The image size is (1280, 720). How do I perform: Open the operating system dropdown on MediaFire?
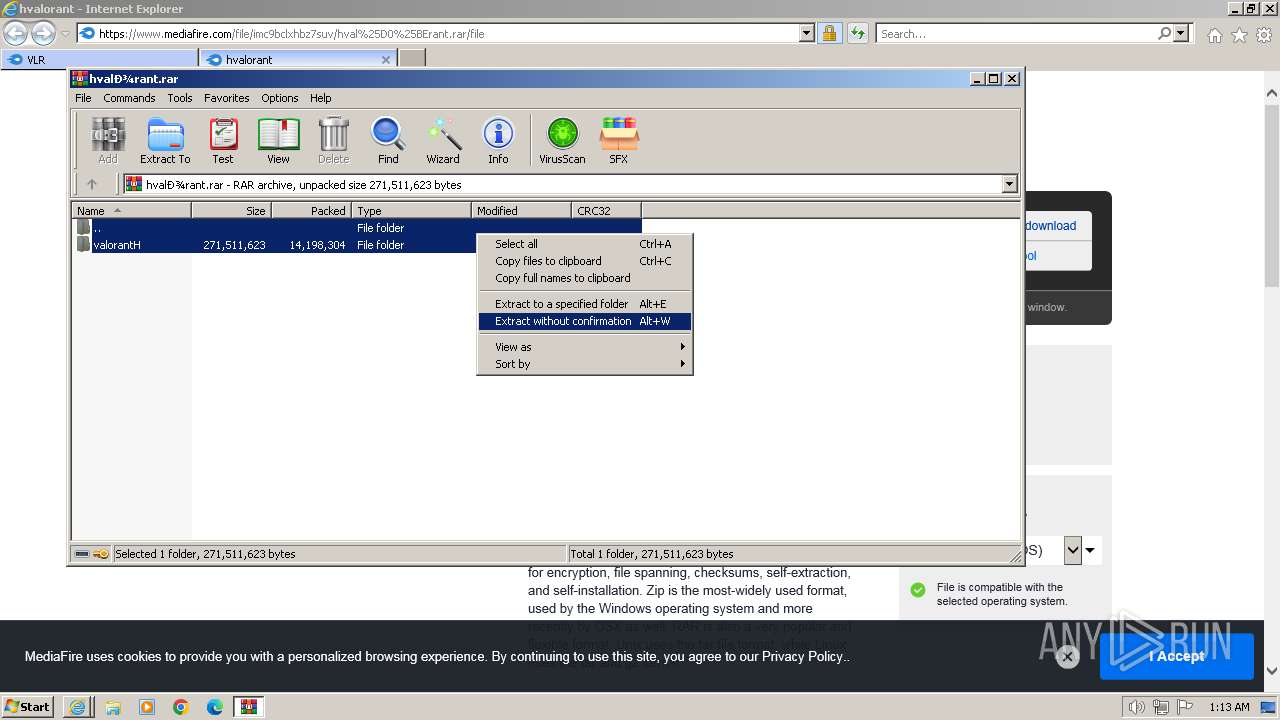pos(1073,550)
